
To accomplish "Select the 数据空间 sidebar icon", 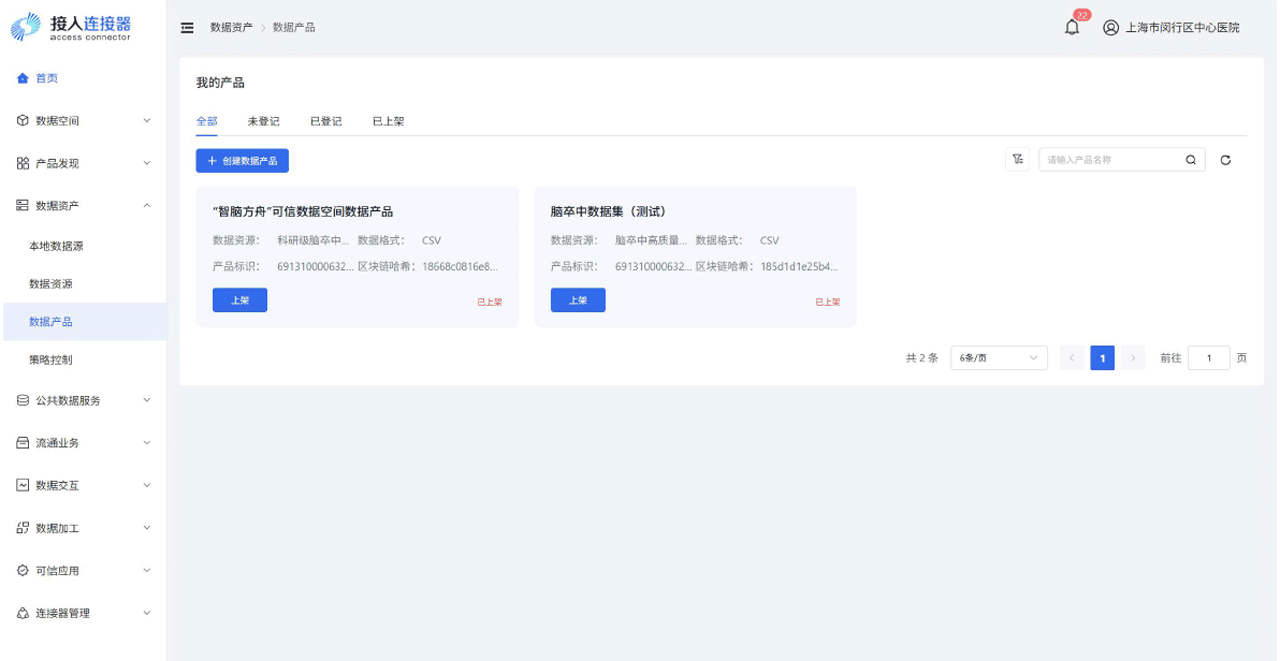I will pyautogui.click(x=24, y=120).
